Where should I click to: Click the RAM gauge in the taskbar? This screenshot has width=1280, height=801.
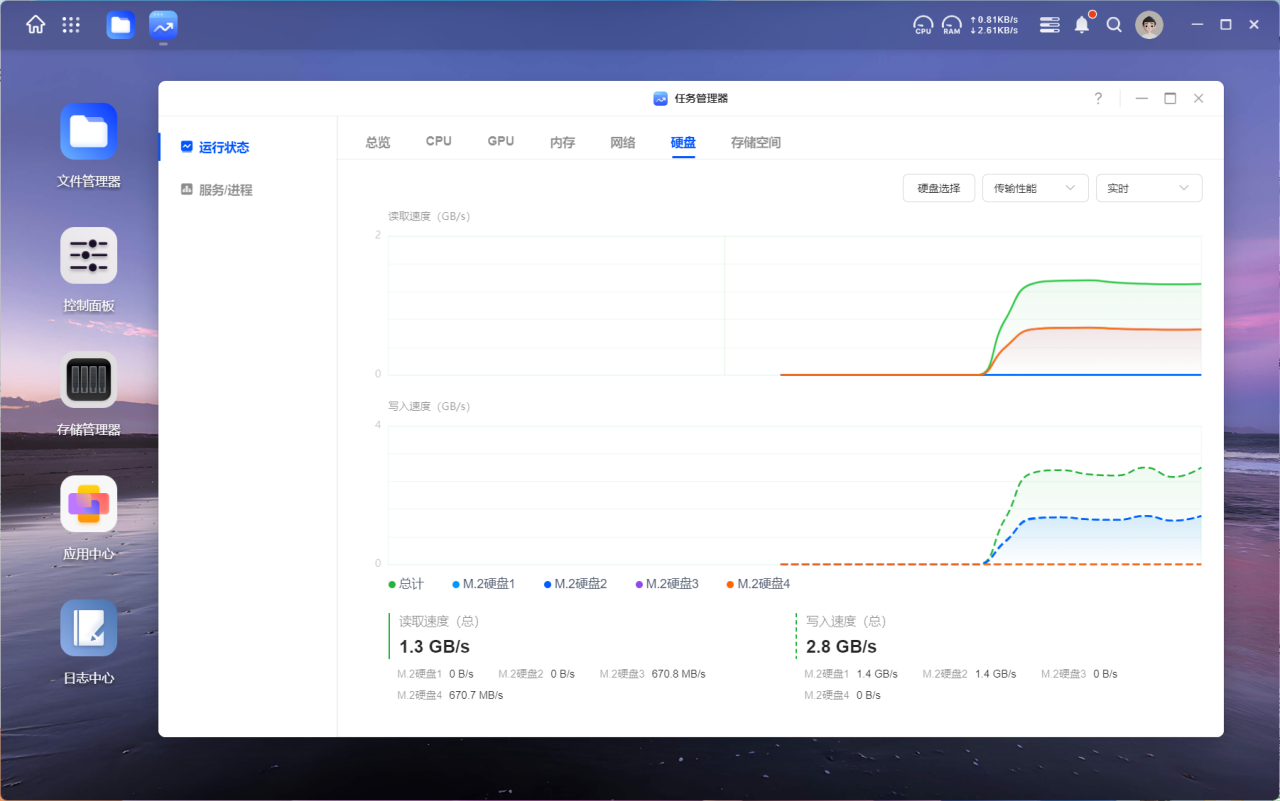point(951,24)
